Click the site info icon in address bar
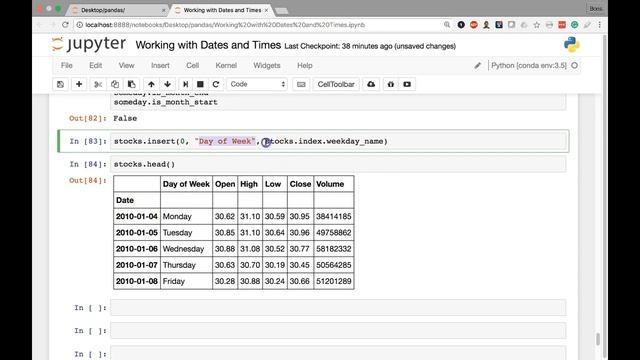 click(80, 25)
